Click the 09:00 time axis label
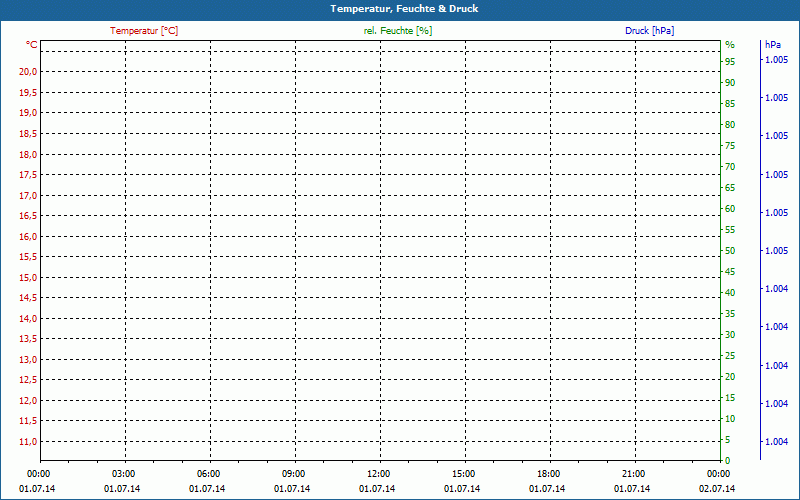Screen dimensions: 800x500 coord(293,474)
